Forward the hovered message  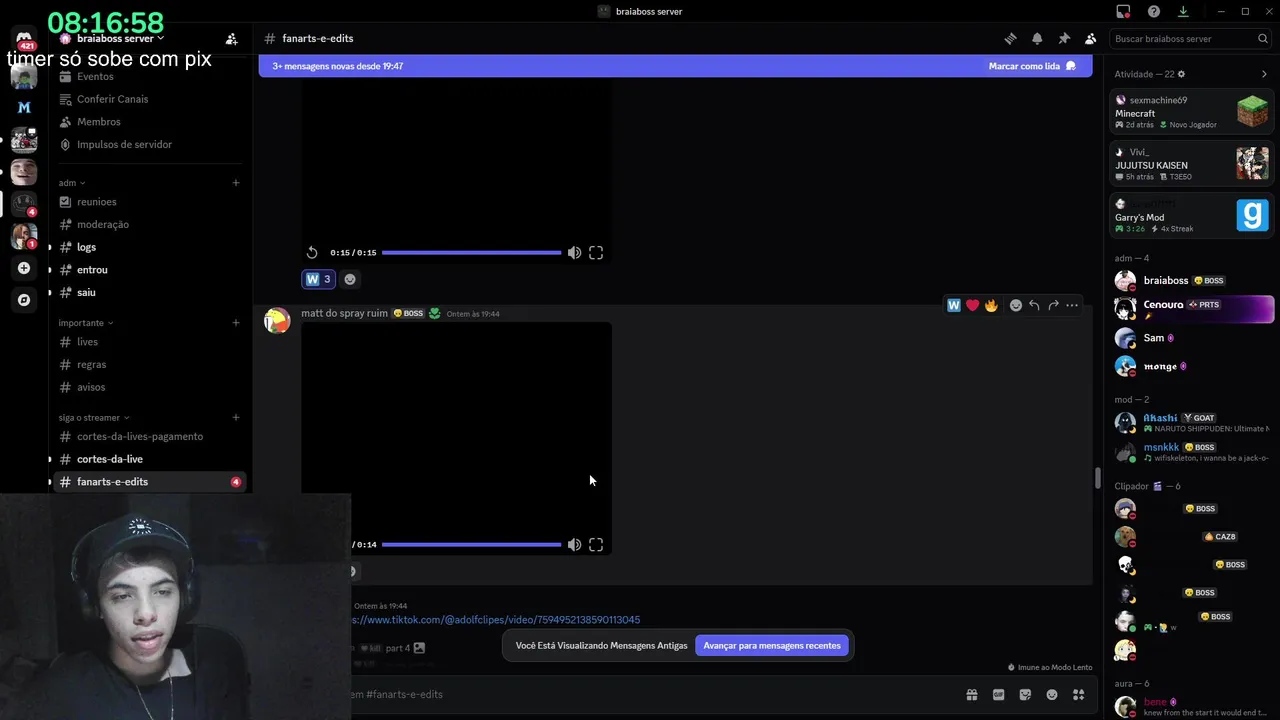point(1053,305)
